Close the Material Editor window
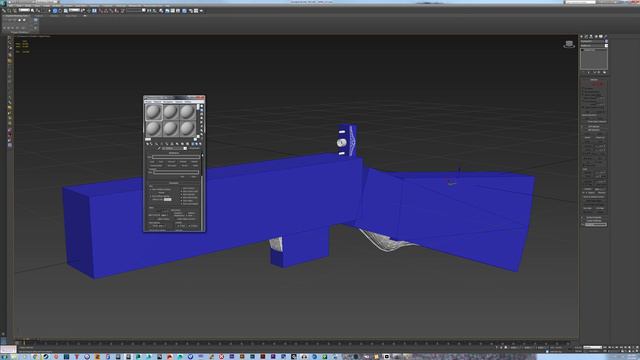 coord(200,98)
